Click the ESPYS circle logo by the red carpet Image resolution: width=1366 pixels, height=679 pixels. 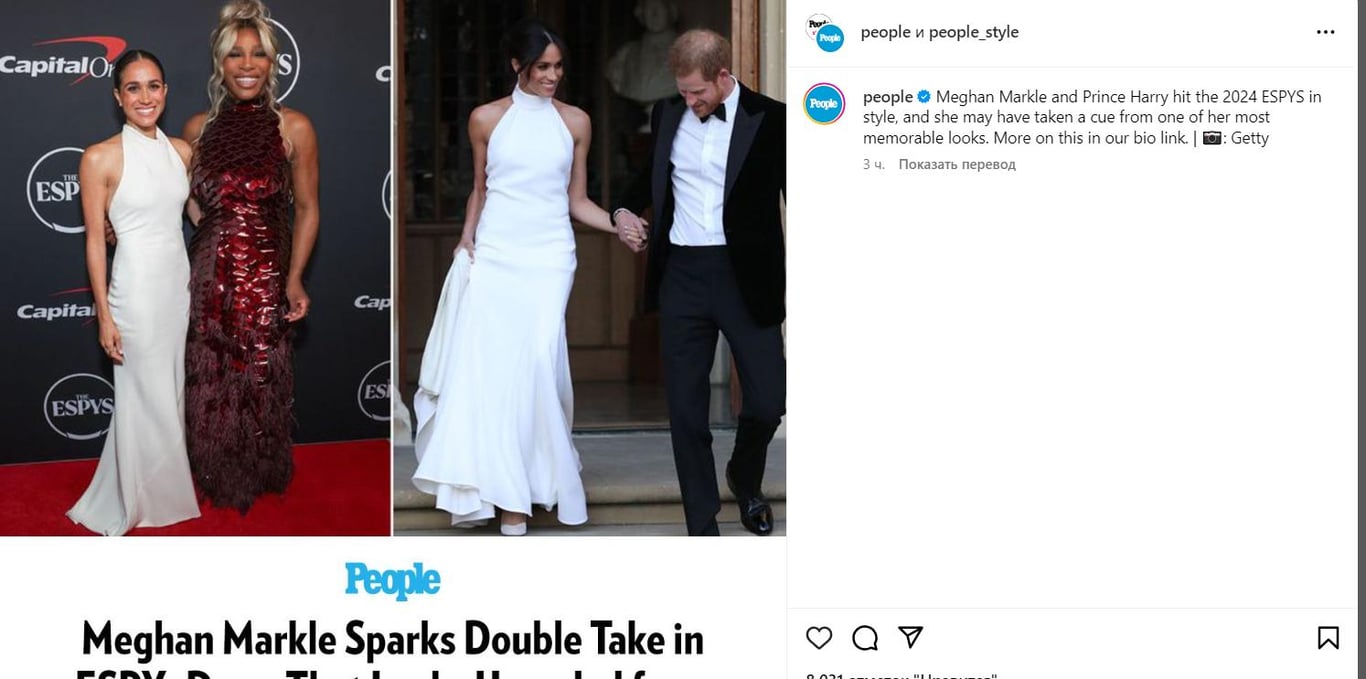tap(79, 406)
